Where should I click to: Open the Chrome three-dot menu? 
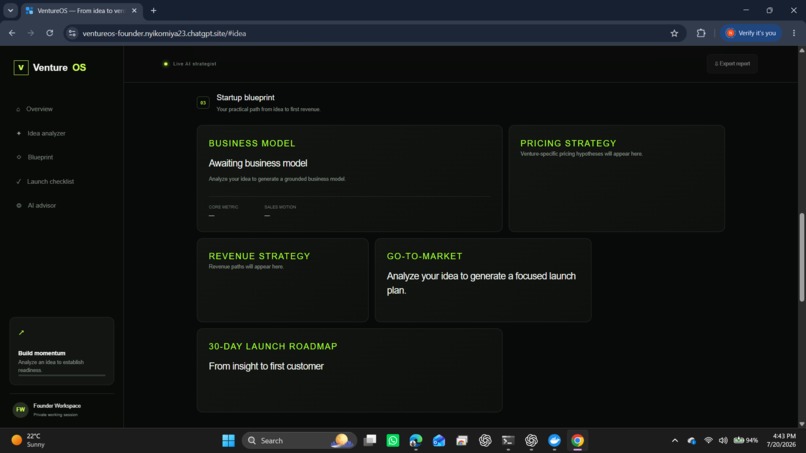(794, 33)
